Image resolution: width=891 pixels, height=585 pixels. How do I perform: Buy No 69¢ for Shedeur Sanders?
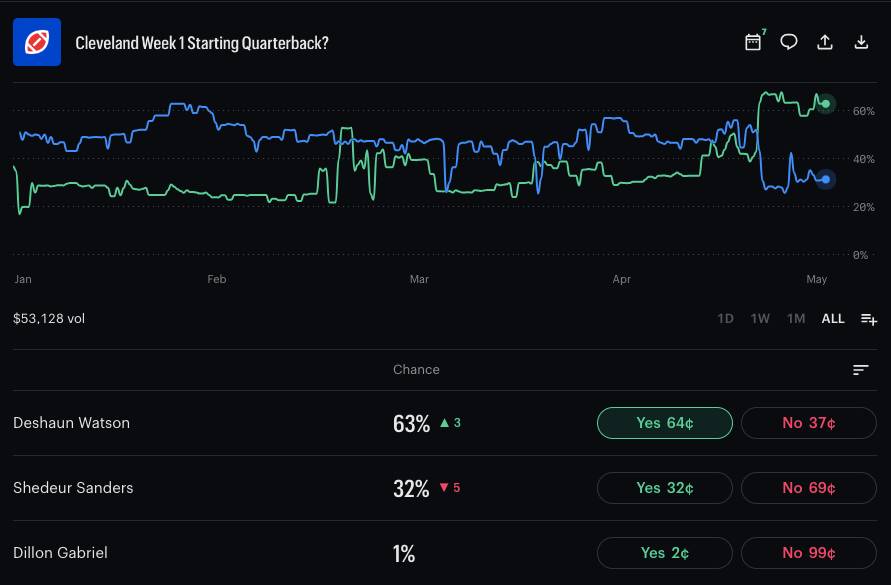pyautogui.click(x=809, y=488)
